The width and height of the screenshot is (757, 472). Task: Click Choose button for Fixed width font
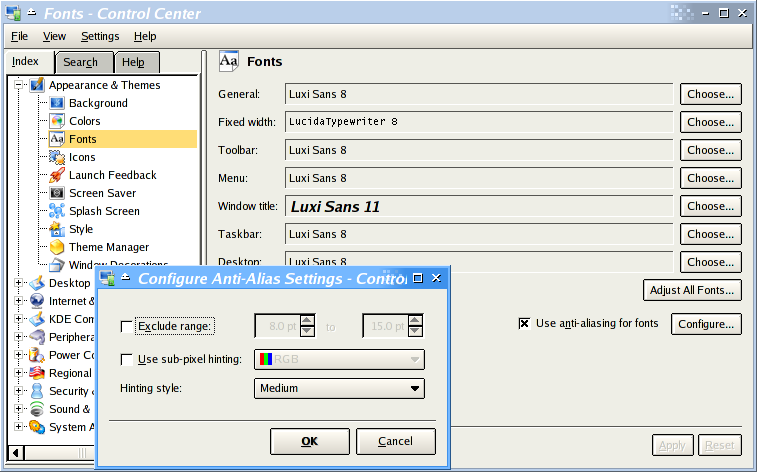pyautogui.click(x=710, y=122)
